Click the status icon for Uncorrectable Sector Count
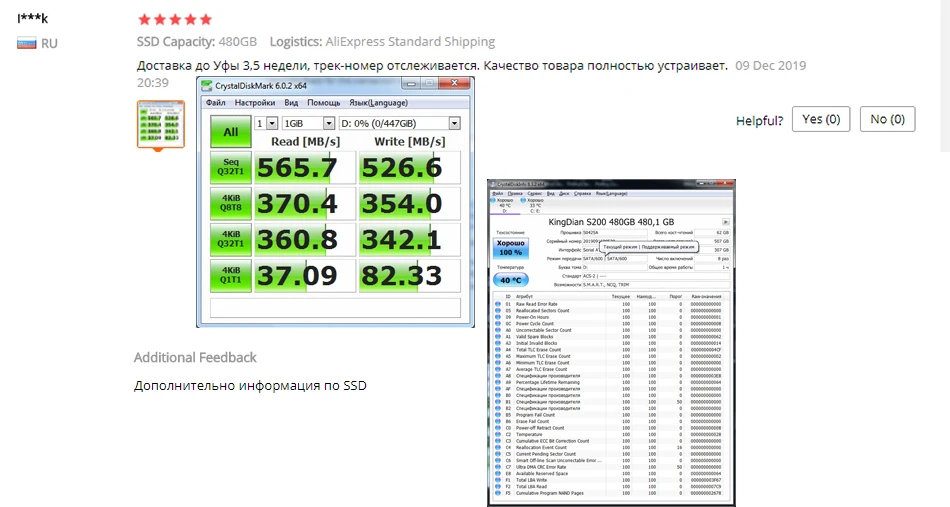The width and height of the screenshot is (950, 507). click(498, 330)
